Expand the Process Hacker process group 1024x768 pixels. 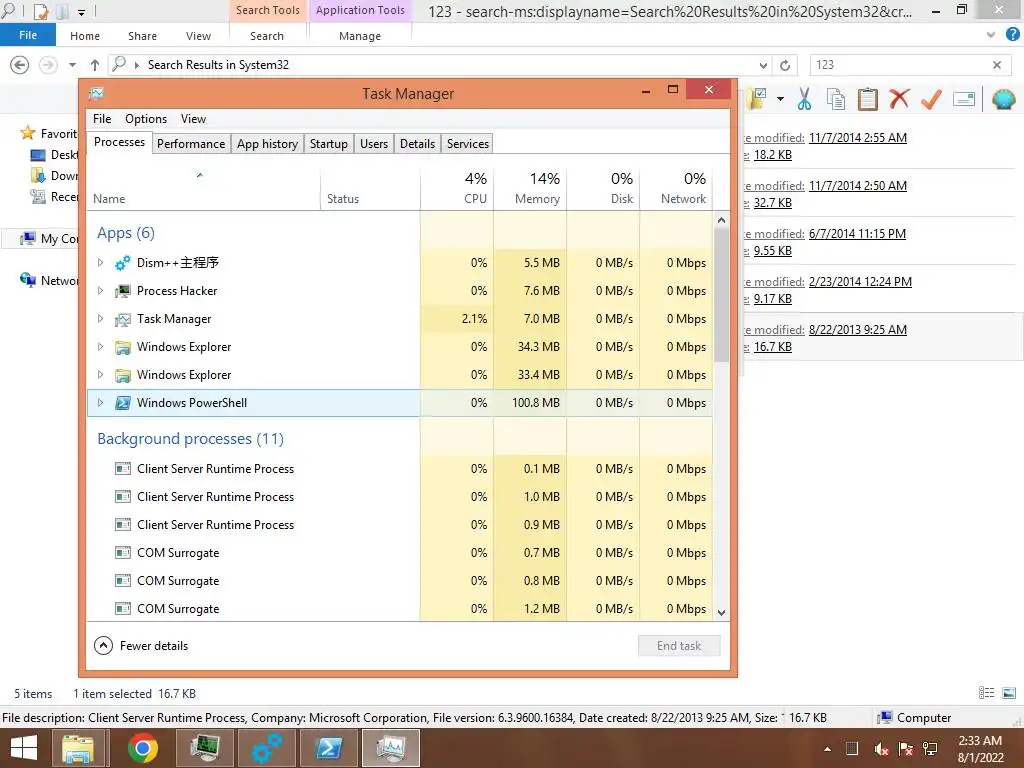100,291
